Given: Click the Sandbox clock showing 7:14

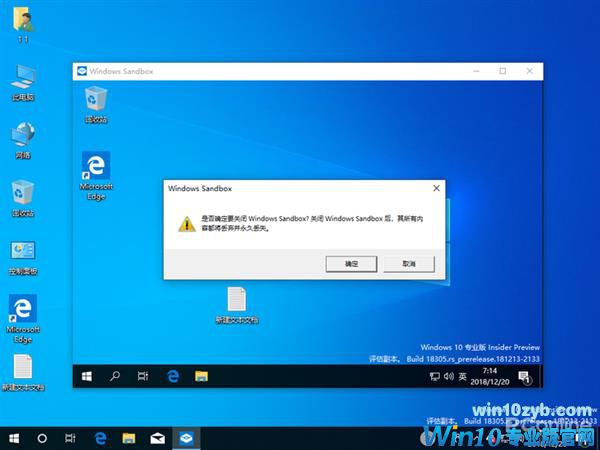Looking at the screenshot, I should pos(490,376).
